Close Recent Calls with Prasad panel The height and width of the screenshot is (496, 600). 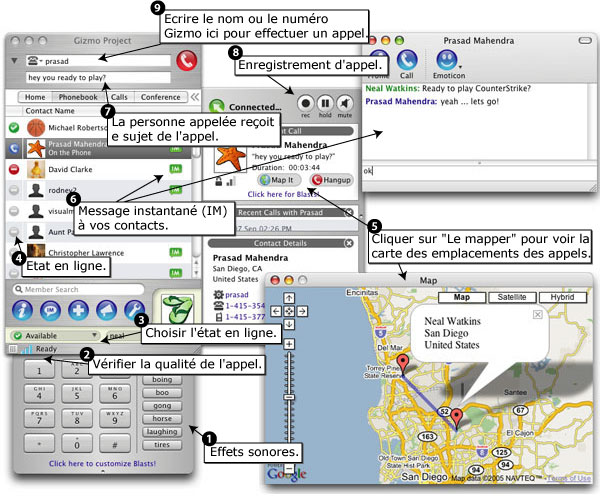pos(349,212)
